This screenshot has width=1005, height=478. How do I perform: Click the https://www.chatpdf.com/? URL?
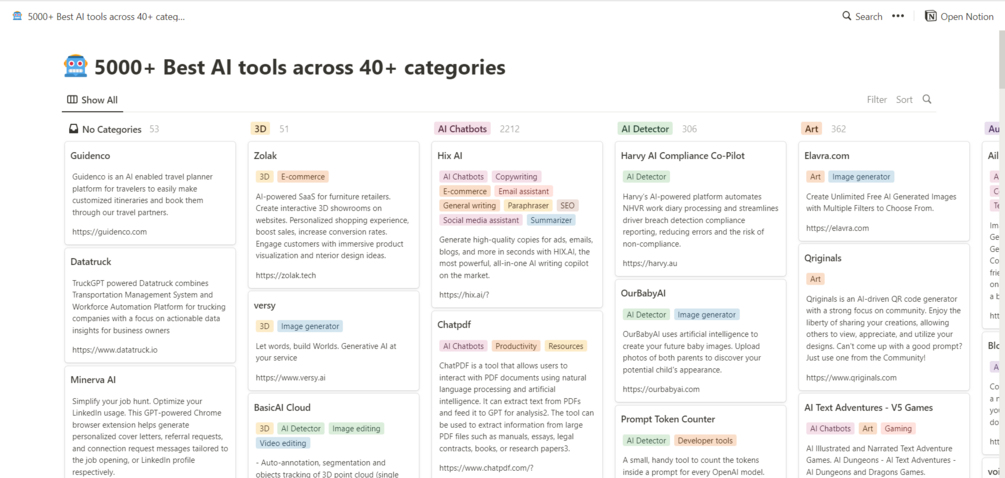[486, 468]
